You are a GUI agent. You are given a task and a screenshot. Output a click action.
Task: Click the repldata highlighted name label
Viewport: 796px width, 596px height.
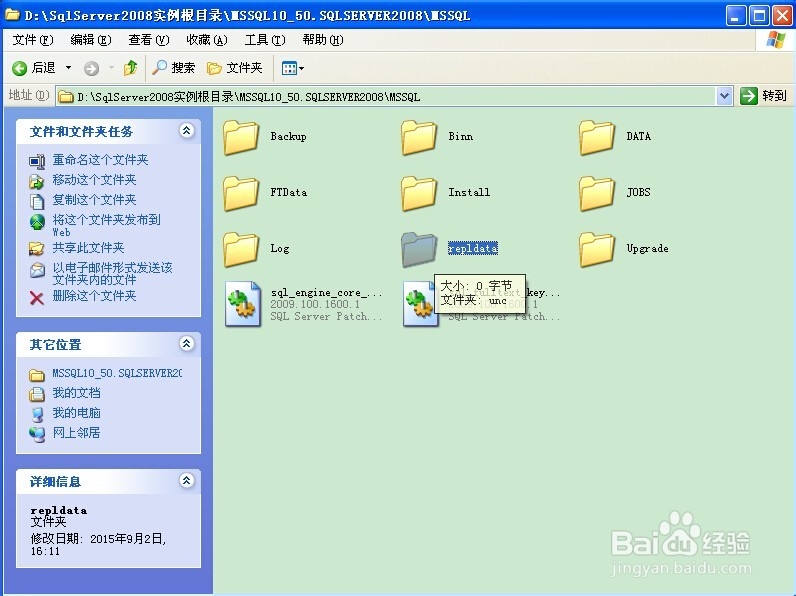(473, 248)
